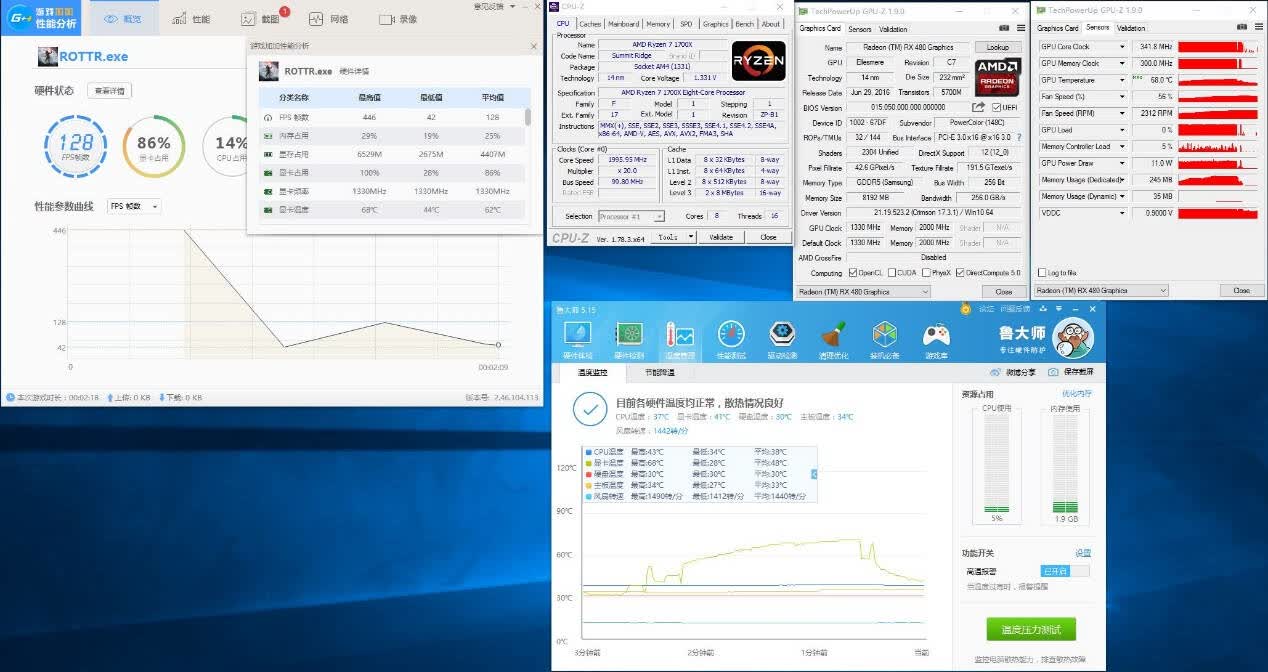
Task: Click the BIOS export share icon
Action: pyautogui.click(x=979, y=107)
